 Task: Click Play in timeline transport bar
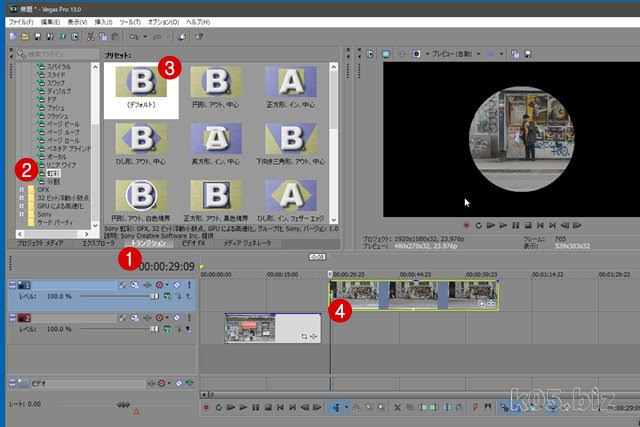point(243,407)
